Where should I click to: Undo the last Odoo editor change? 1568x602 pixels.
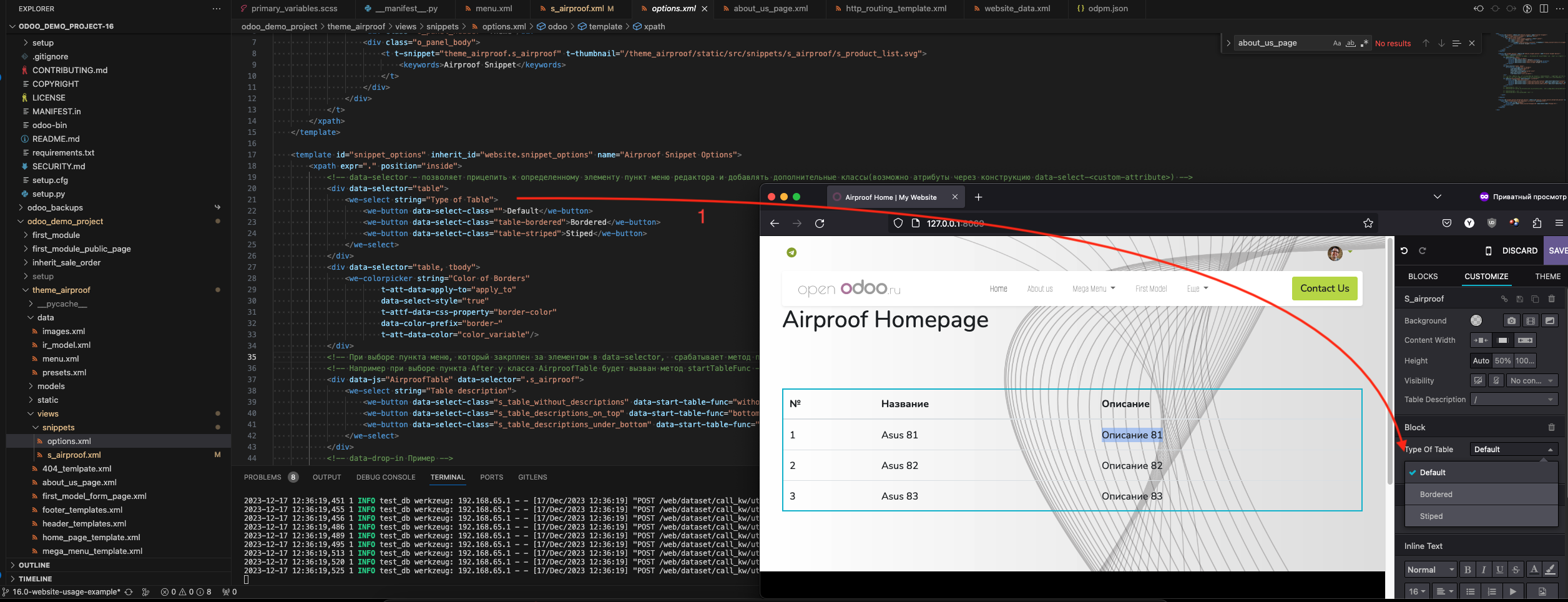(1404, 250)
